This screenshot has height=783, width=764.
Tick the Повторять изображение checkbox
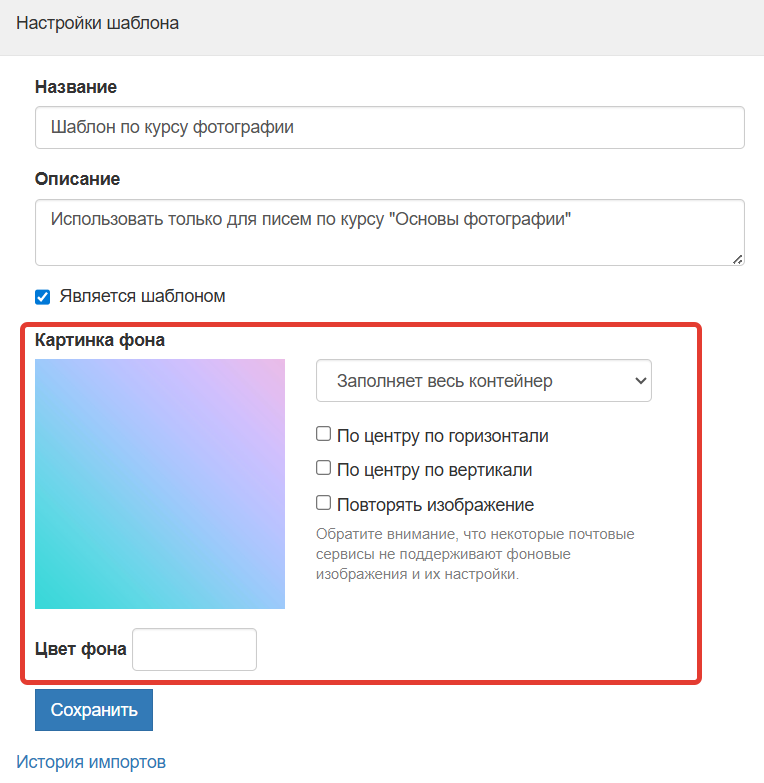pyautogui.click(x=324, y=503)
